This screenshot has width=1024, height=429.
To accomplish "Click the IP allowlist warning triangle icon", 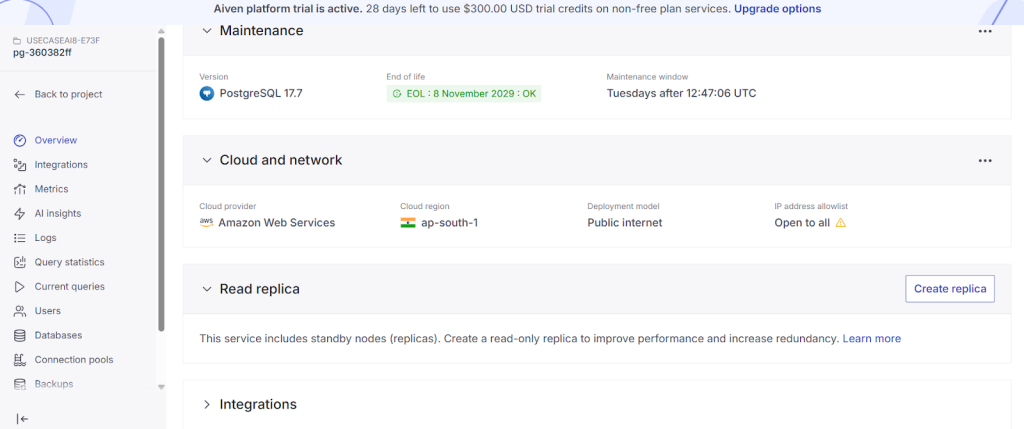I will coord(841,223).
